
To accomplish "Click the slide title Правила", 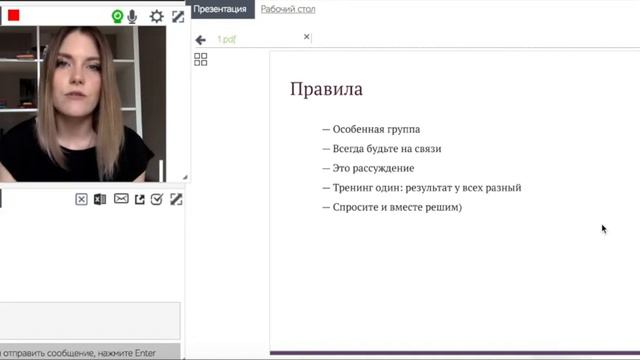I will pyautogui.click(x=326, y=89).
